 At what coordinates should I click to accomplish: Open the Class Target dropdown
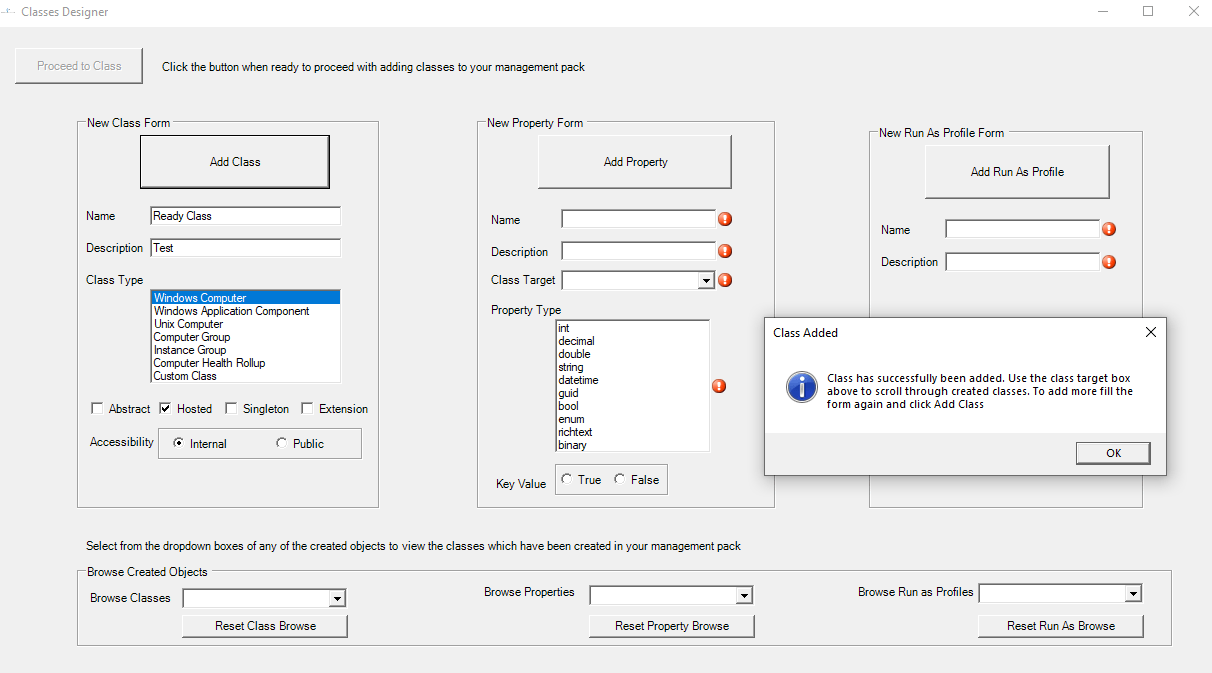pyautogui.click(x=706, y=281)
